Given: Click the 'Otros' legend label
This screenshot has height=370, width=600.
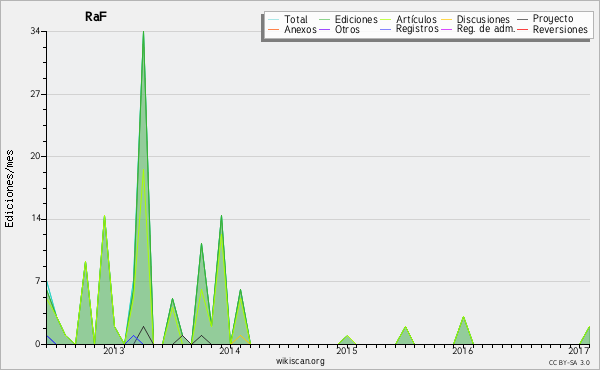Looking at the screenshot, I should click(347, 29).
